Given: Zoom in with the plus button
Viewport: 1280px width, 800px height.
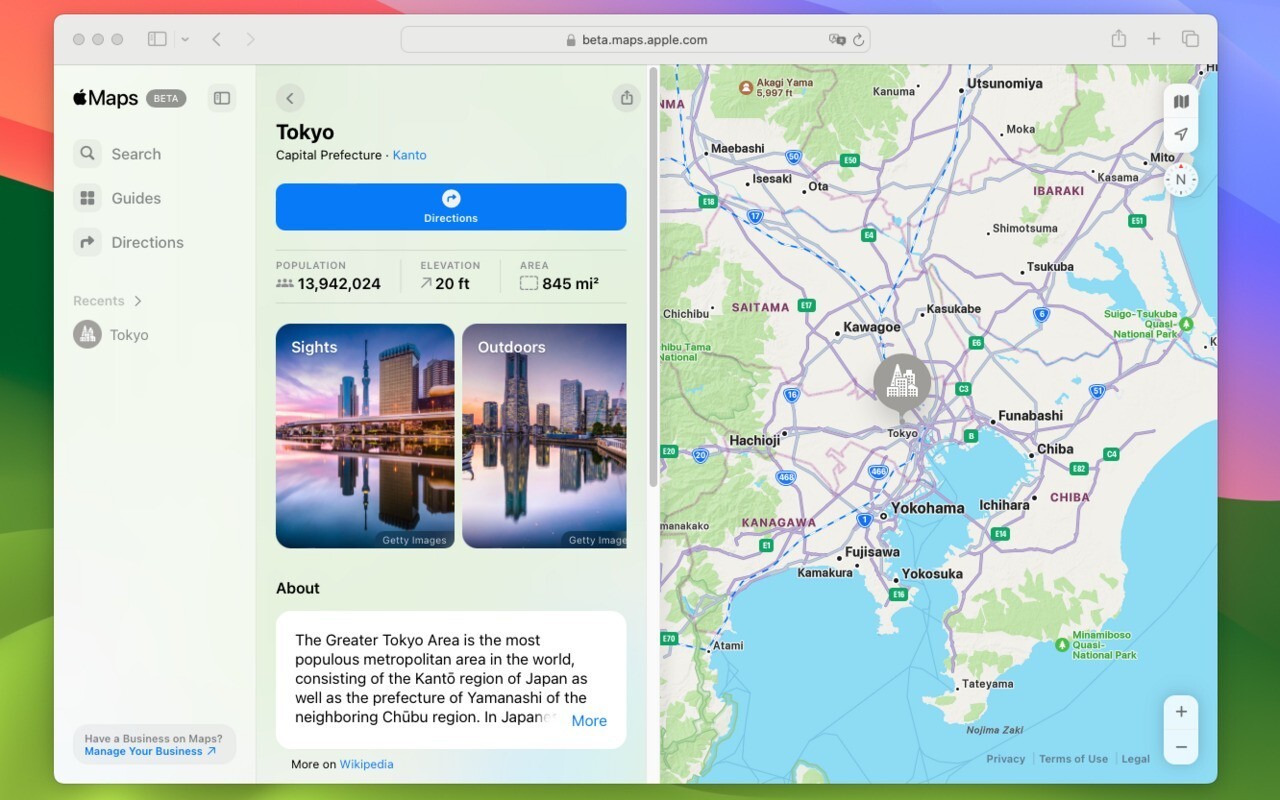Looking at the screenshot, I should tap(1181, 712).
